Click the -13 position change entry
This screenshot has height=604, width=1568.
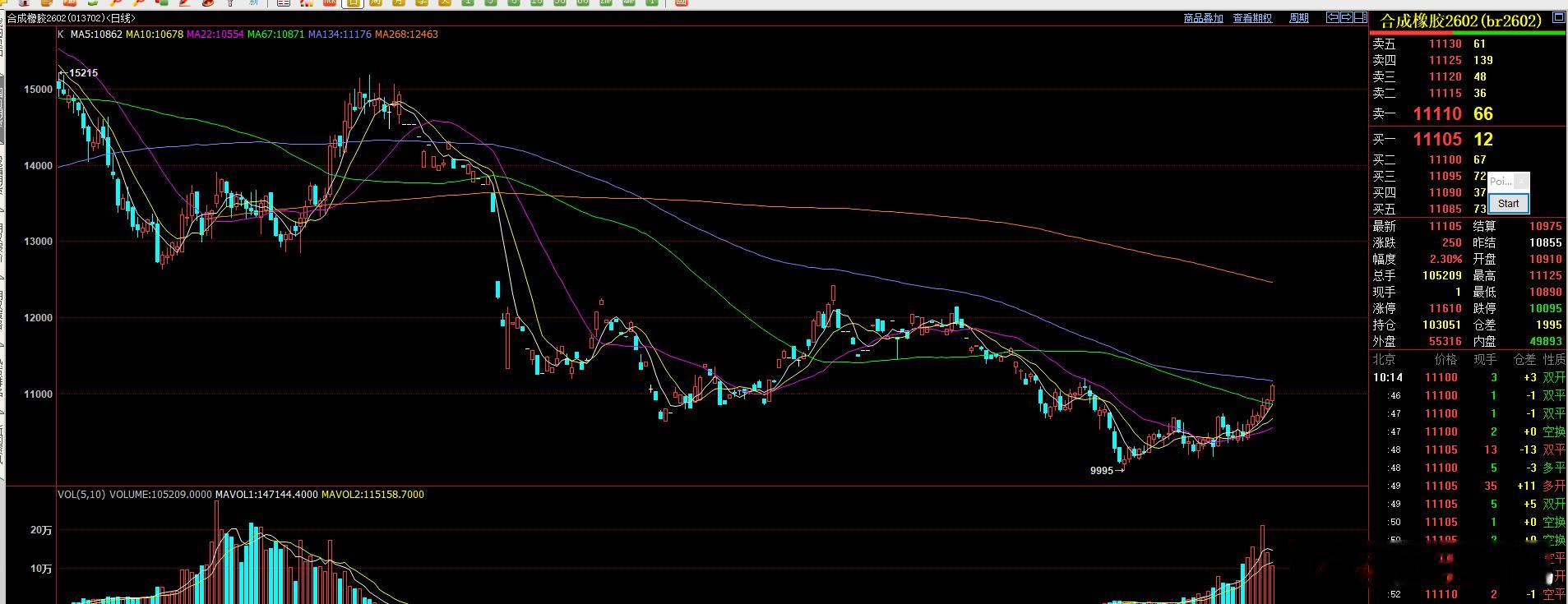pos(1528,450)
